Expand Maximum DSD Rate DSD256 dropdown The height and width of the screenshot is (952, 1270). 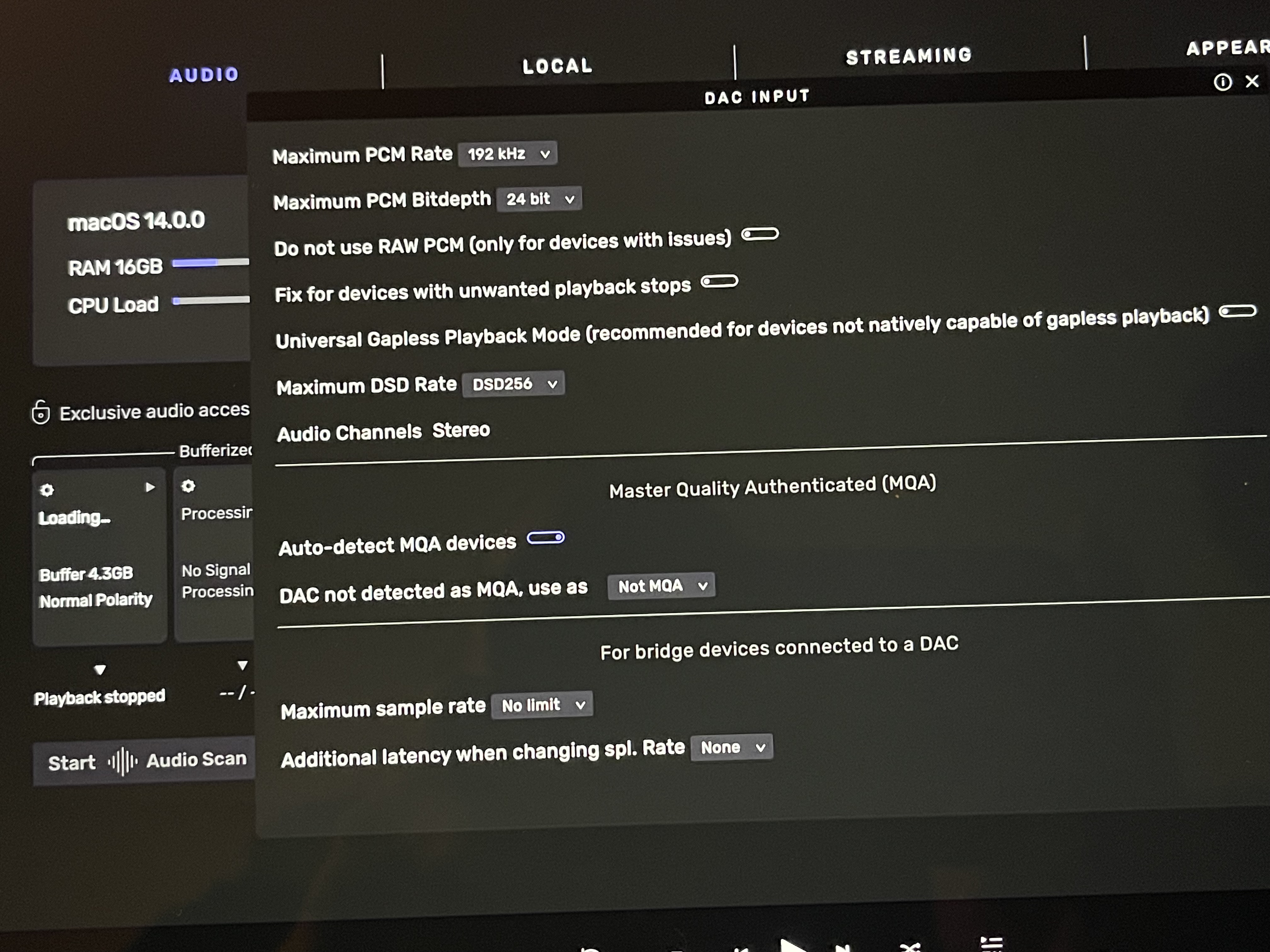pos(514,384)
